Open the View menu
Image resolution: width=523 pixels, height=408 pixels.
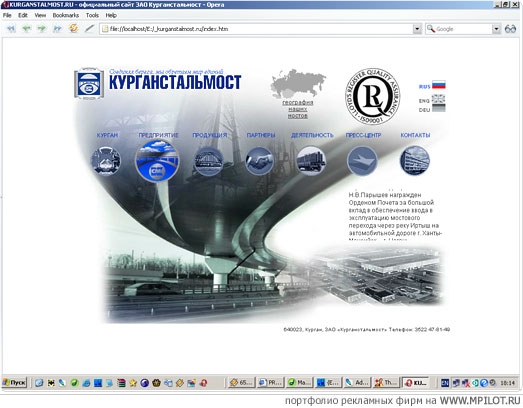[40, 15]
